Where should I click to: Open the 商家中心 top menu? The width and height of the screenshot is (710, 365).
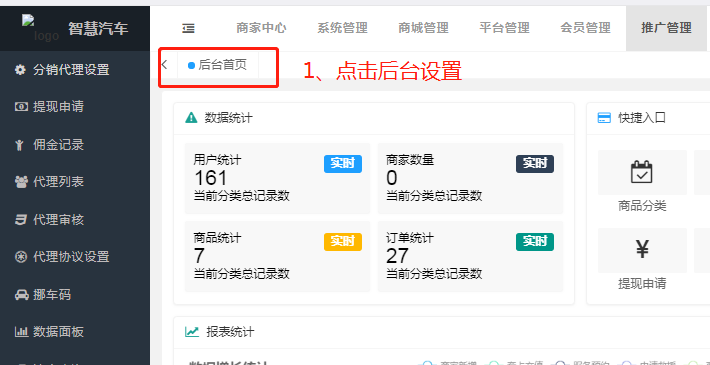pos(261,28)
